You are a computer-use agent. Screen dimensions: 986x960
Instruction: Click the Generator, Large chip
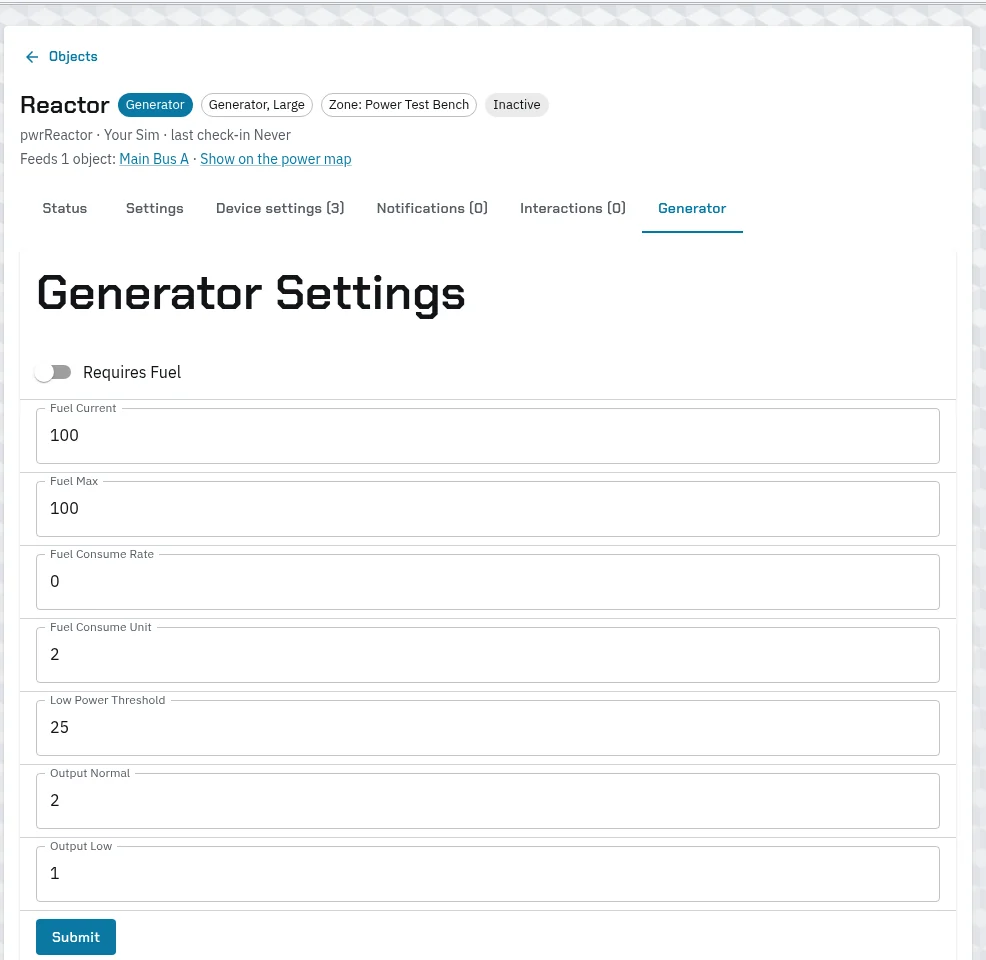coord(257,105)
